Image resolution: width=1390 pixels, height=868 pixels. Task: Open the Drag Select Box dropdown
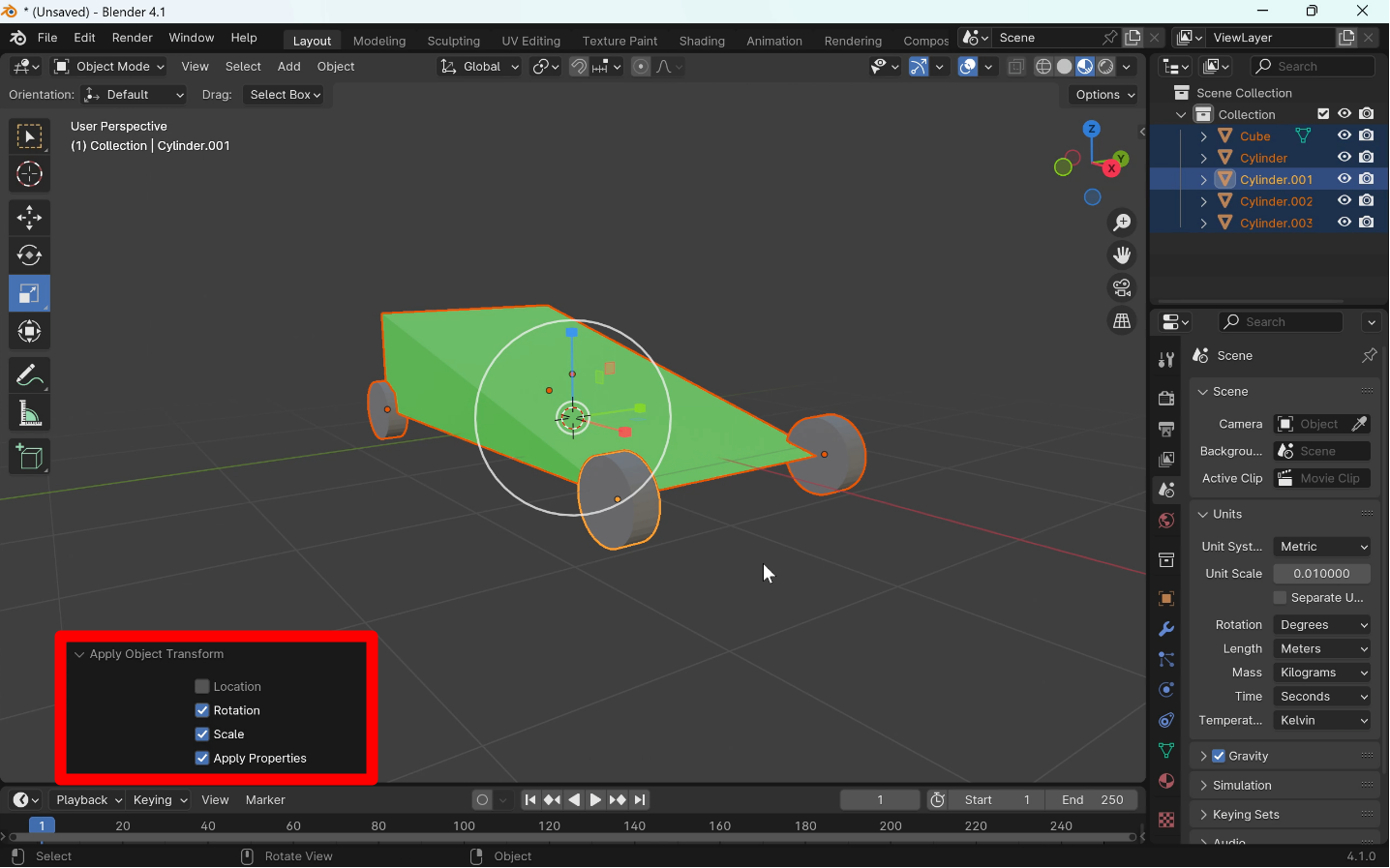click(x=285, y=95)
